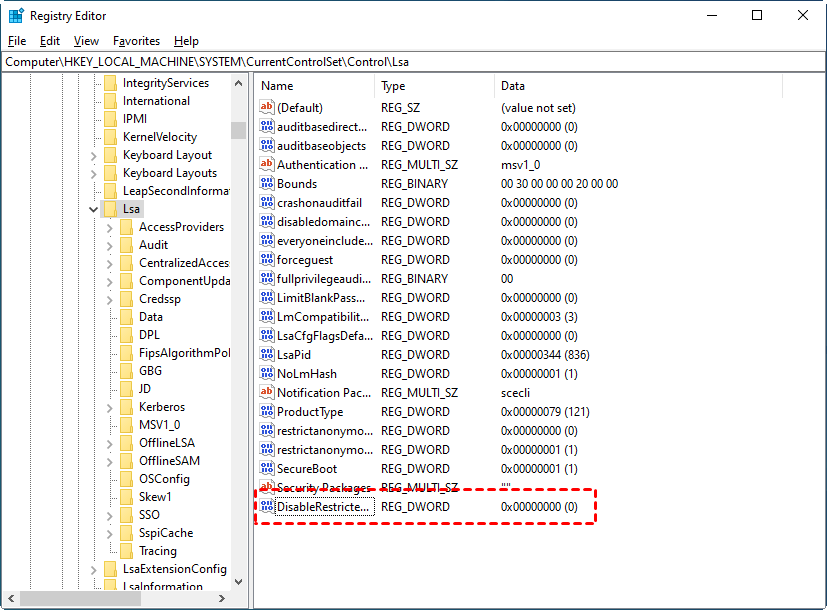Expand the Audit subkey
The image size is (827, 610).
tap(109, 246)
